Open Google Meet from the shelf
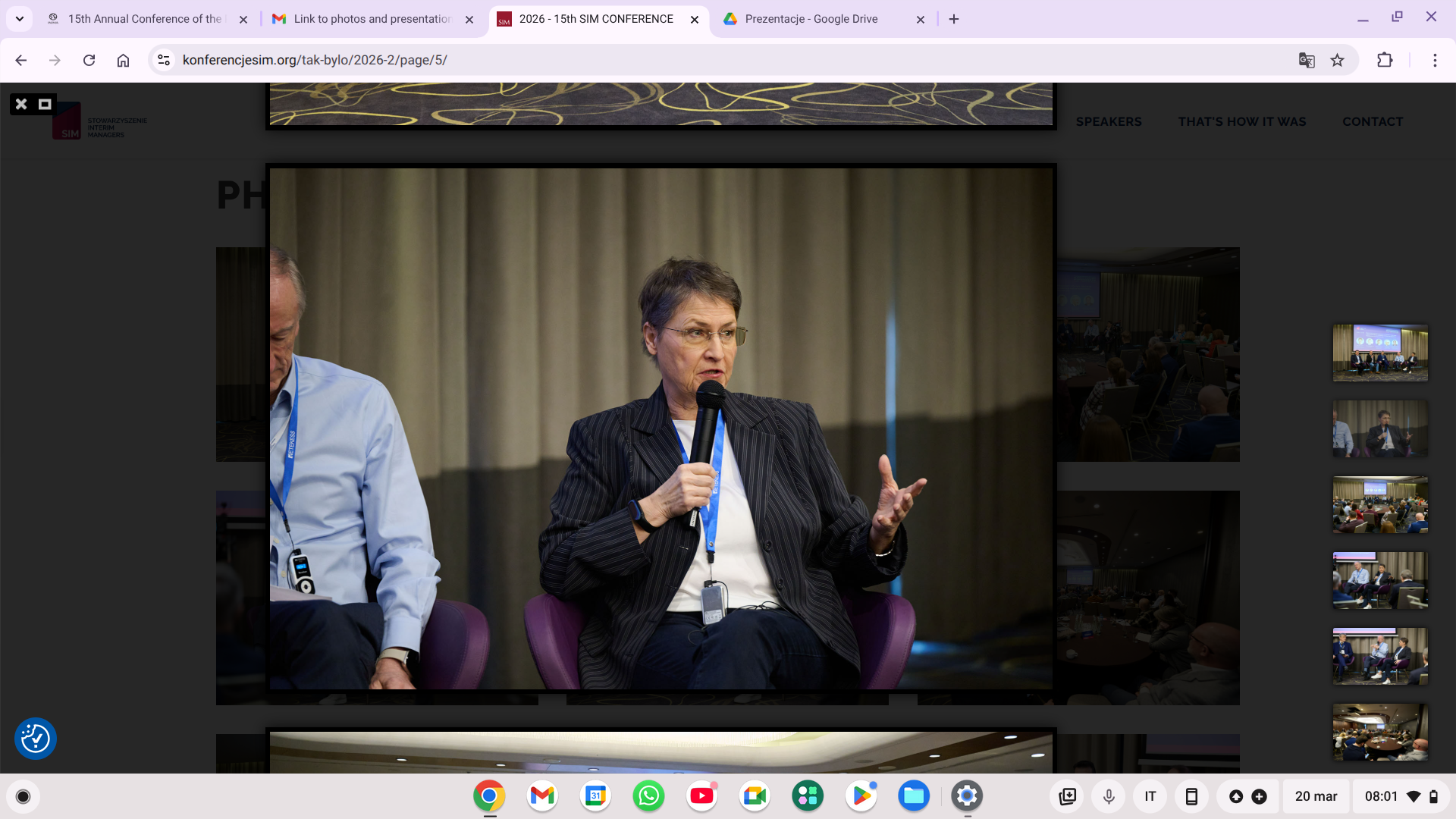Image resolution: width=1456 pixels, height=819 pixels. pos(755,796)
